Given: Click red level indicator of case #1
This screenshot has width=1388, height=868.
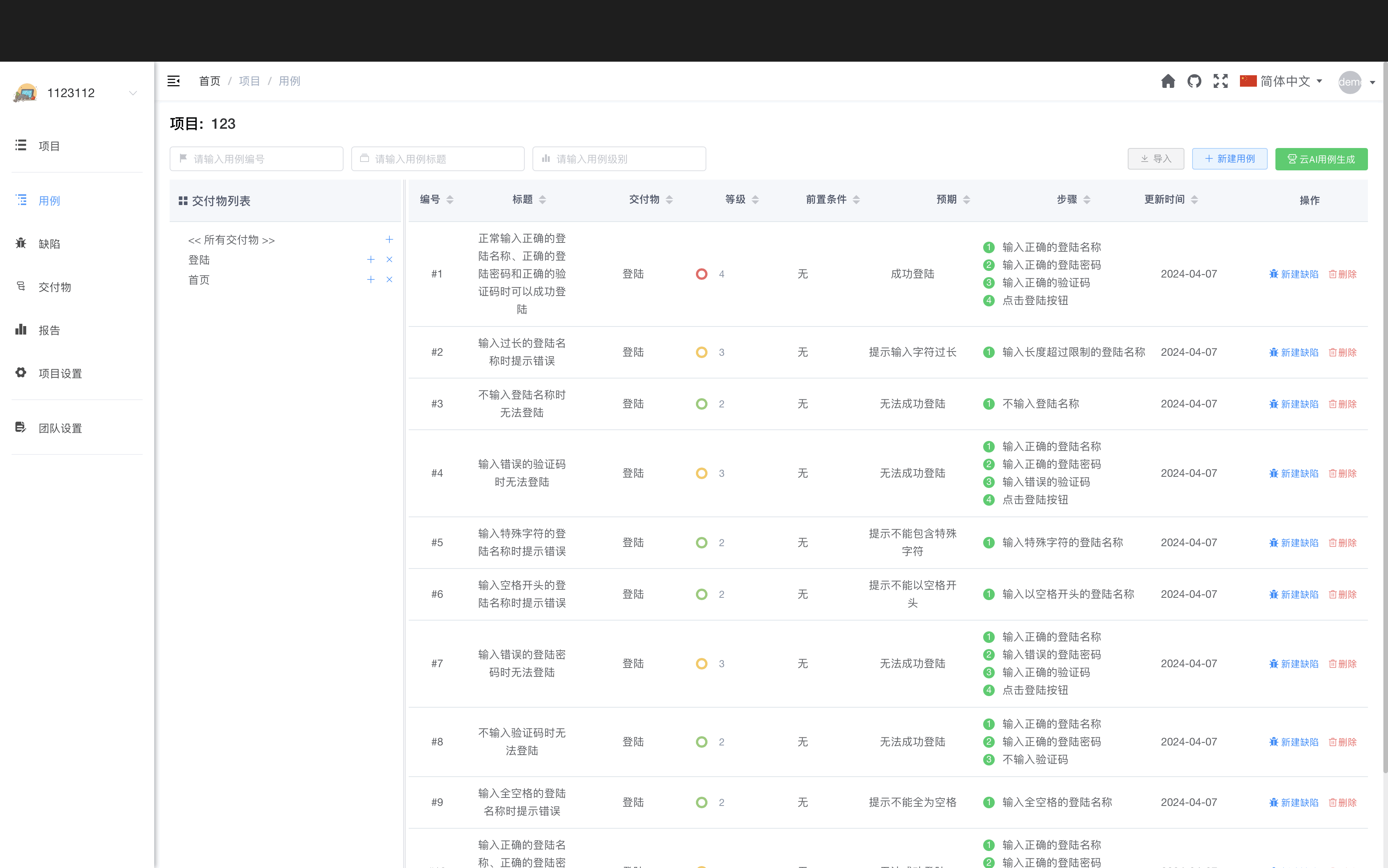Looking at the screenshot, I should coord(701,274).
